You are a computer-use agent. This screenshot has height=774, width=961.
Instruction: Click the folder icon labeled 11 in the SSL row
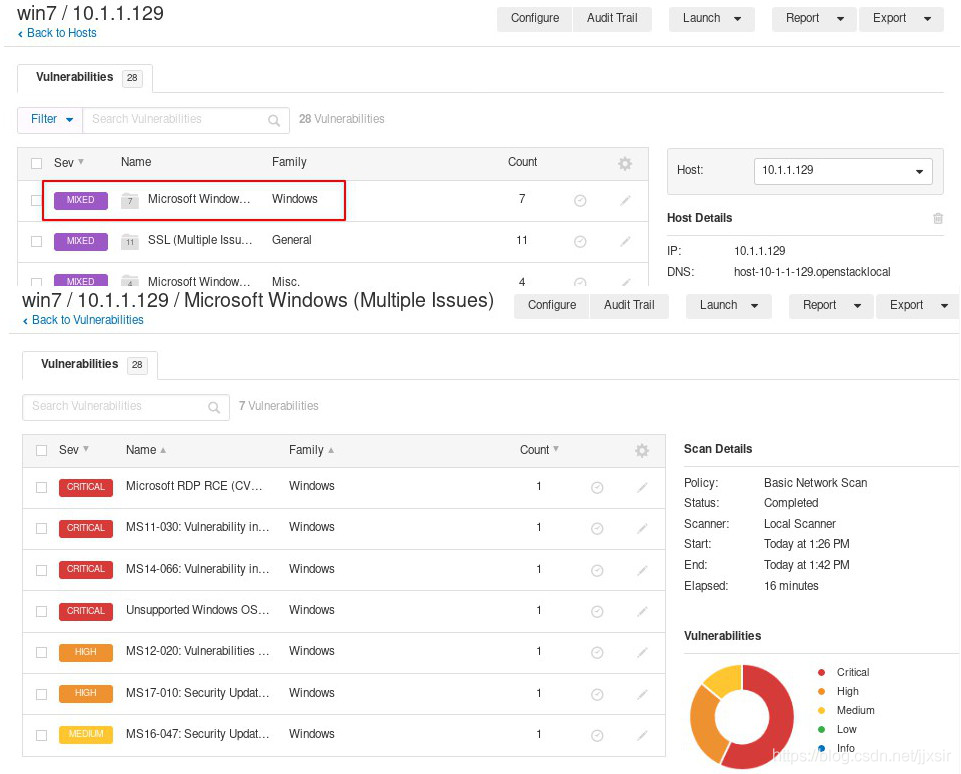coord(129,241)
